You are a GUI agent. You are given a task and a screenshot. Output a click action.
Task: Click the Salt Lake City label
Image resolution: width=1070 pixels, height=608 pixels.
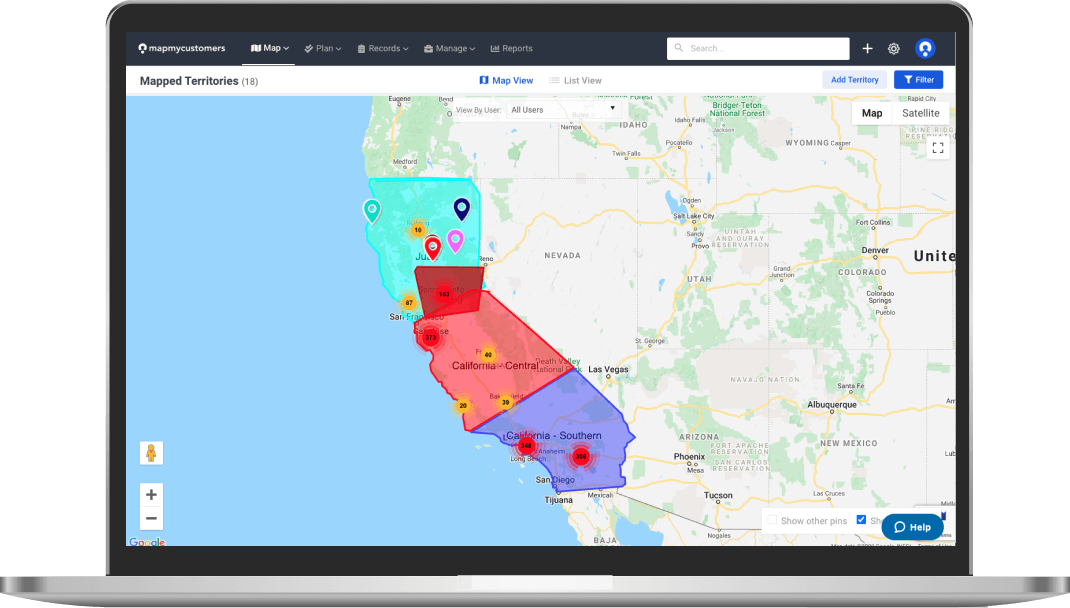[x=694, y=216]
